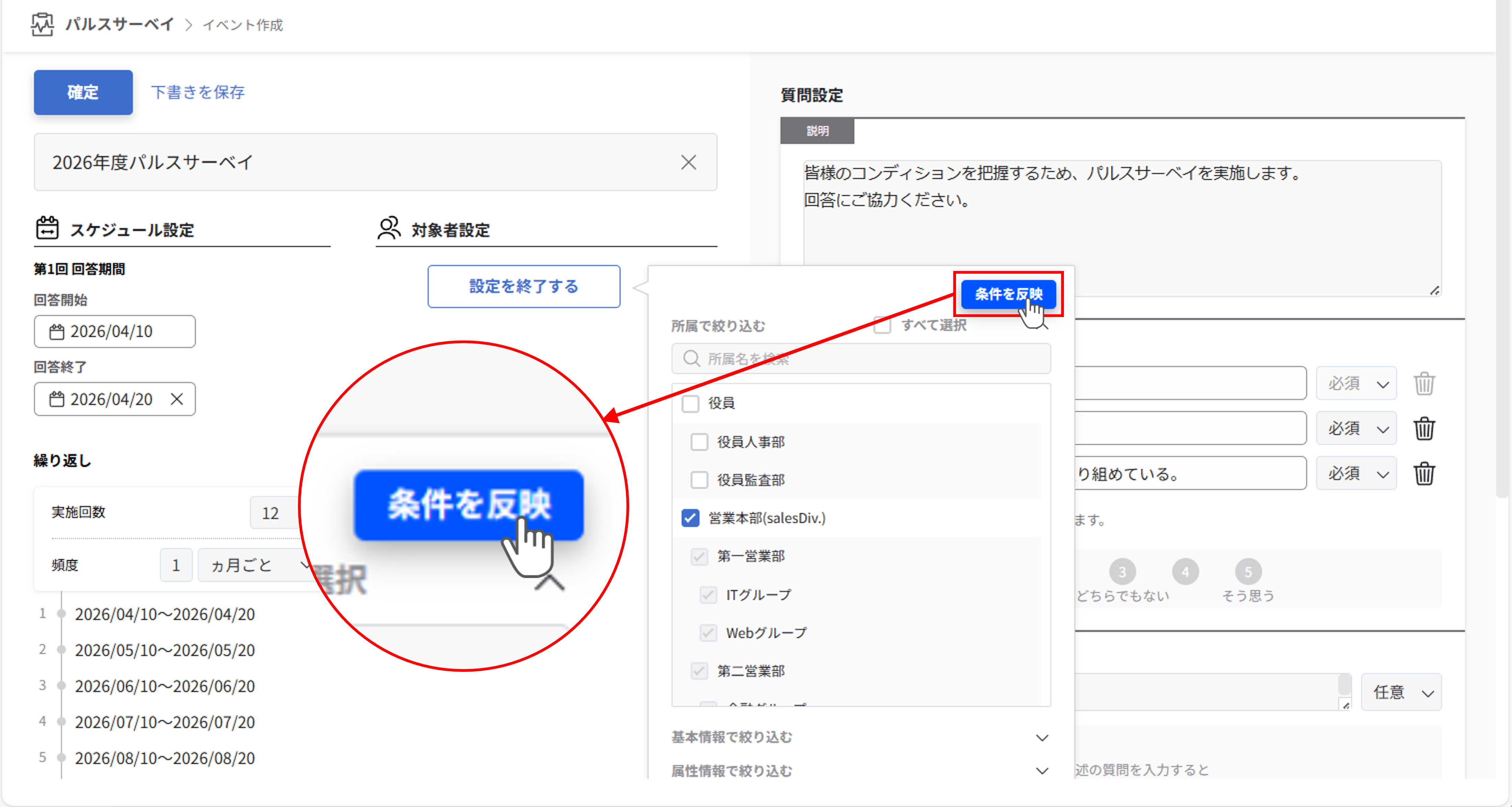This screenshot has height=807, width=1512.
Task: Open calendar icon for 回答開始 date
Action: [56, 332]
